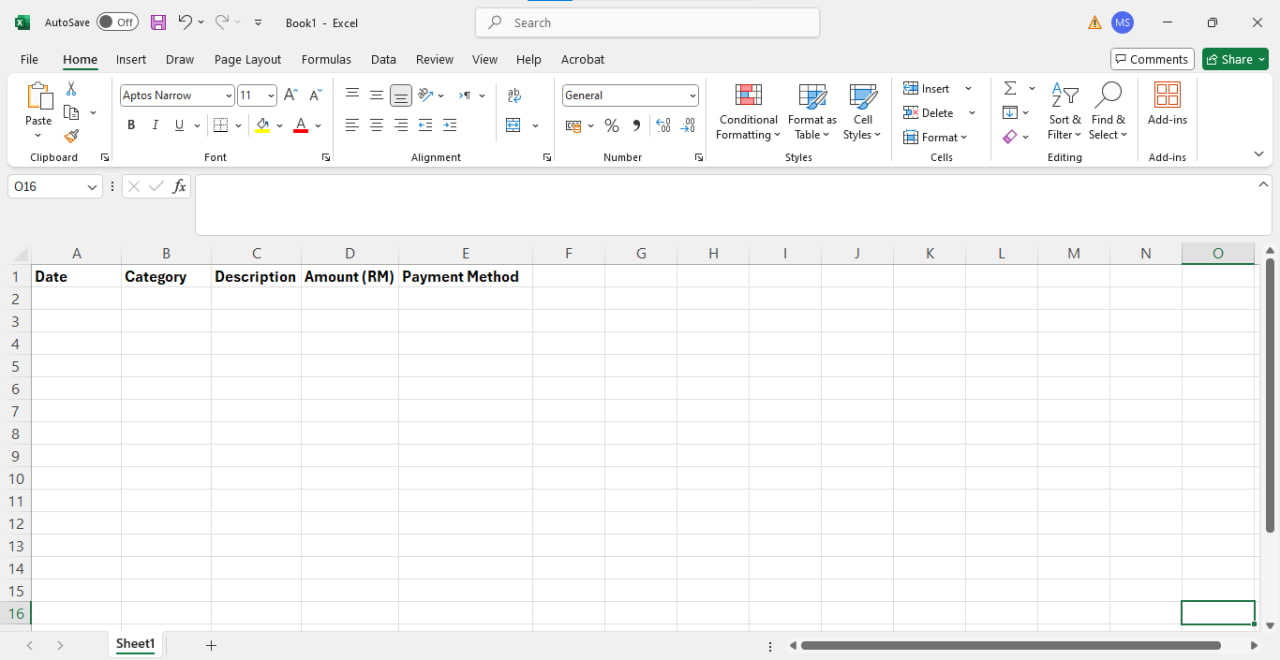The height and width of the screenshot is (660, 1280).
Task: Open the Comments button
Action: (1152, 60)
